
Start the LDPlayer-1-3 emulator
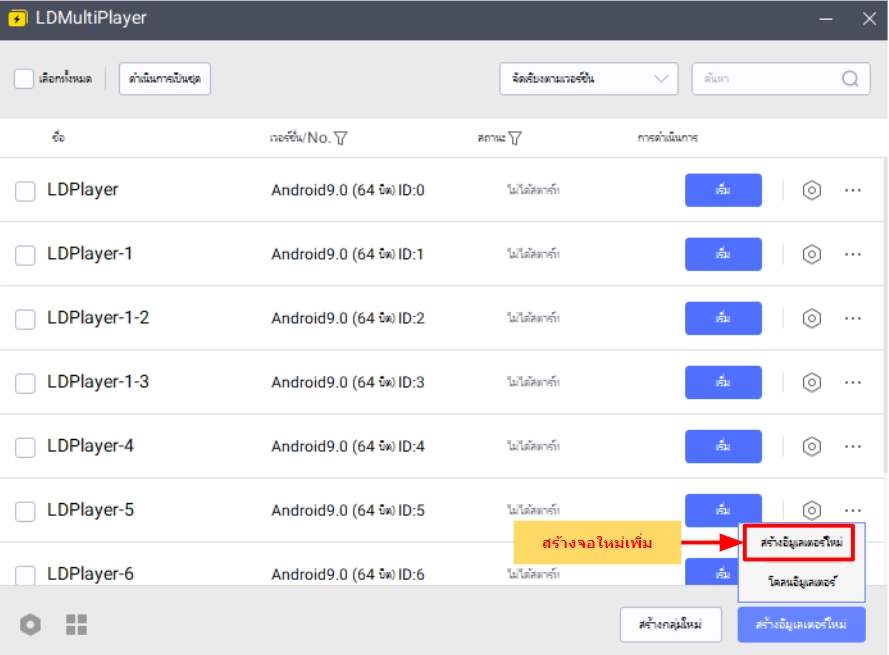(x=723, y=382)
